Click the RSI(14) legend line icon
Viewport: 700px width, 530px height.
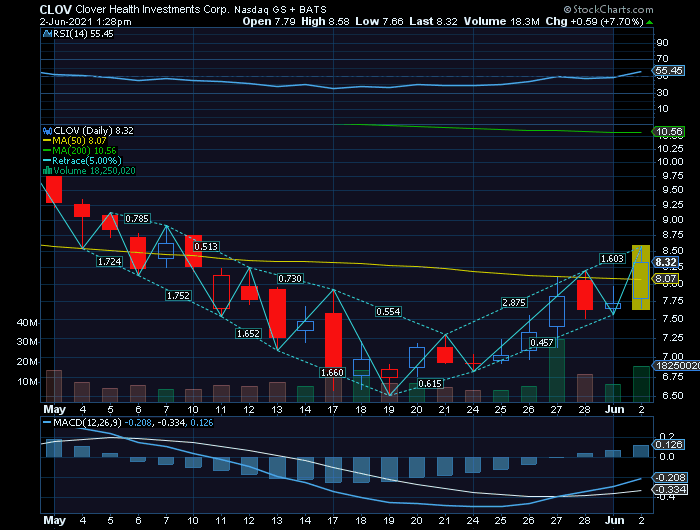[47, 34]
